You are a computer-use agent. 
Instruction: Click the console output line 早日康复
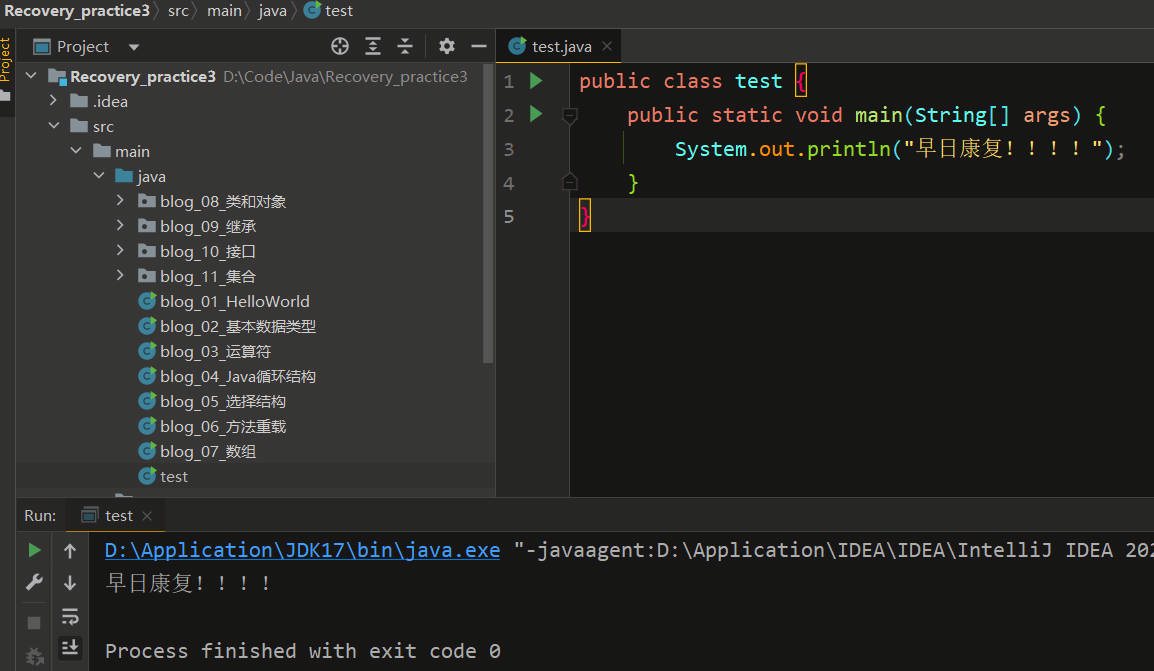[x=188, y=583]
